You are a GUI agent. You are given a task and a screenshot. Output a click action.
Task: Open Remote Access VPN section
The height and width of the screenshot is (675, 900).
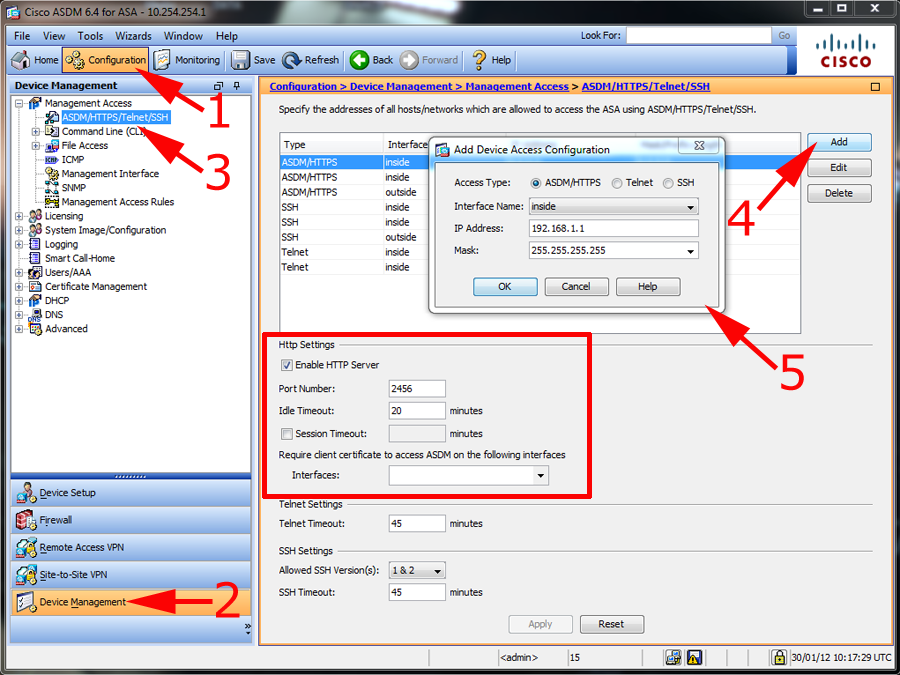tap(131, 547)
